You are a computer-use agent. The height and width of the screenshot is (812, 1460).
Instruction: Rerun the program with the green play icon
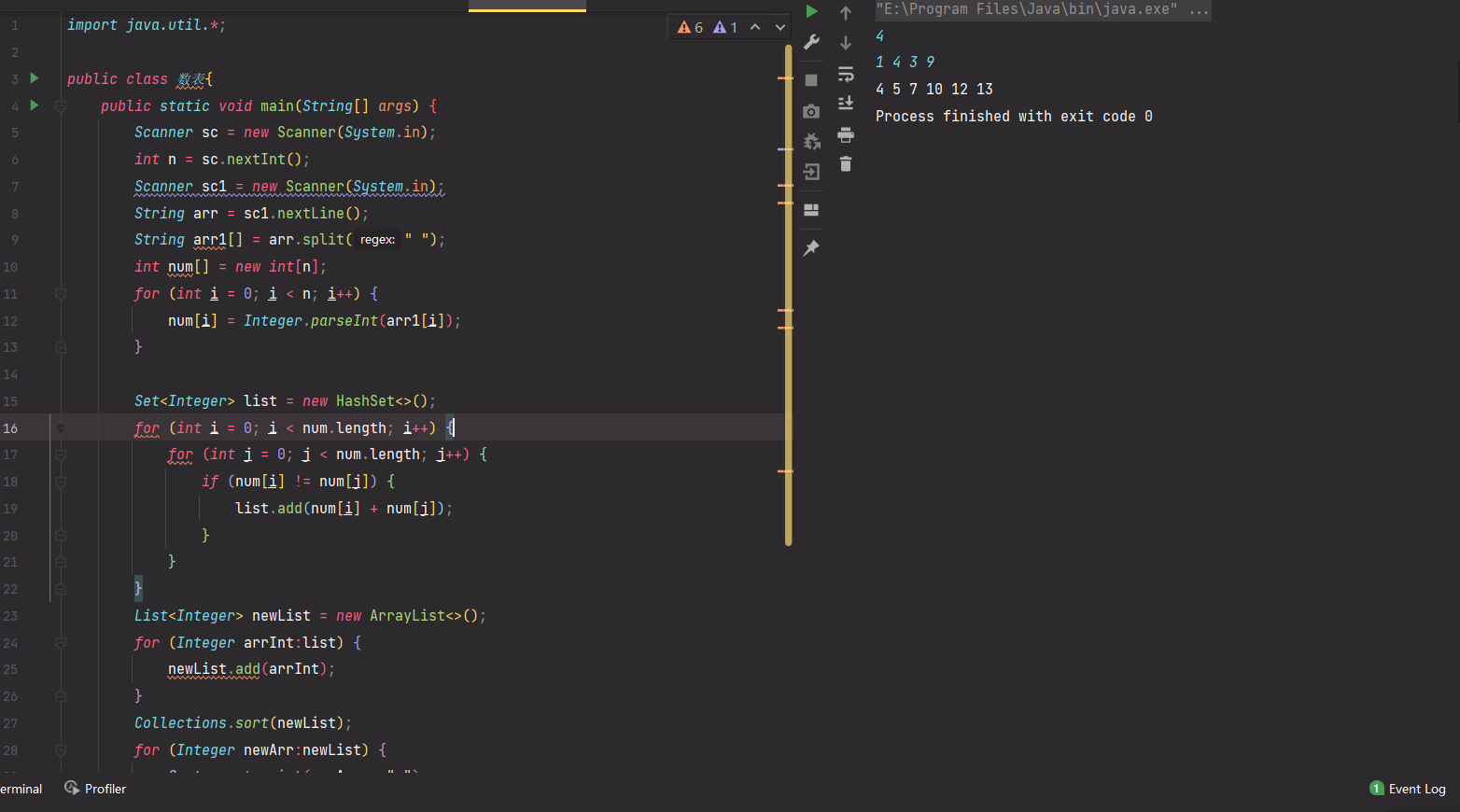(811, 12)
